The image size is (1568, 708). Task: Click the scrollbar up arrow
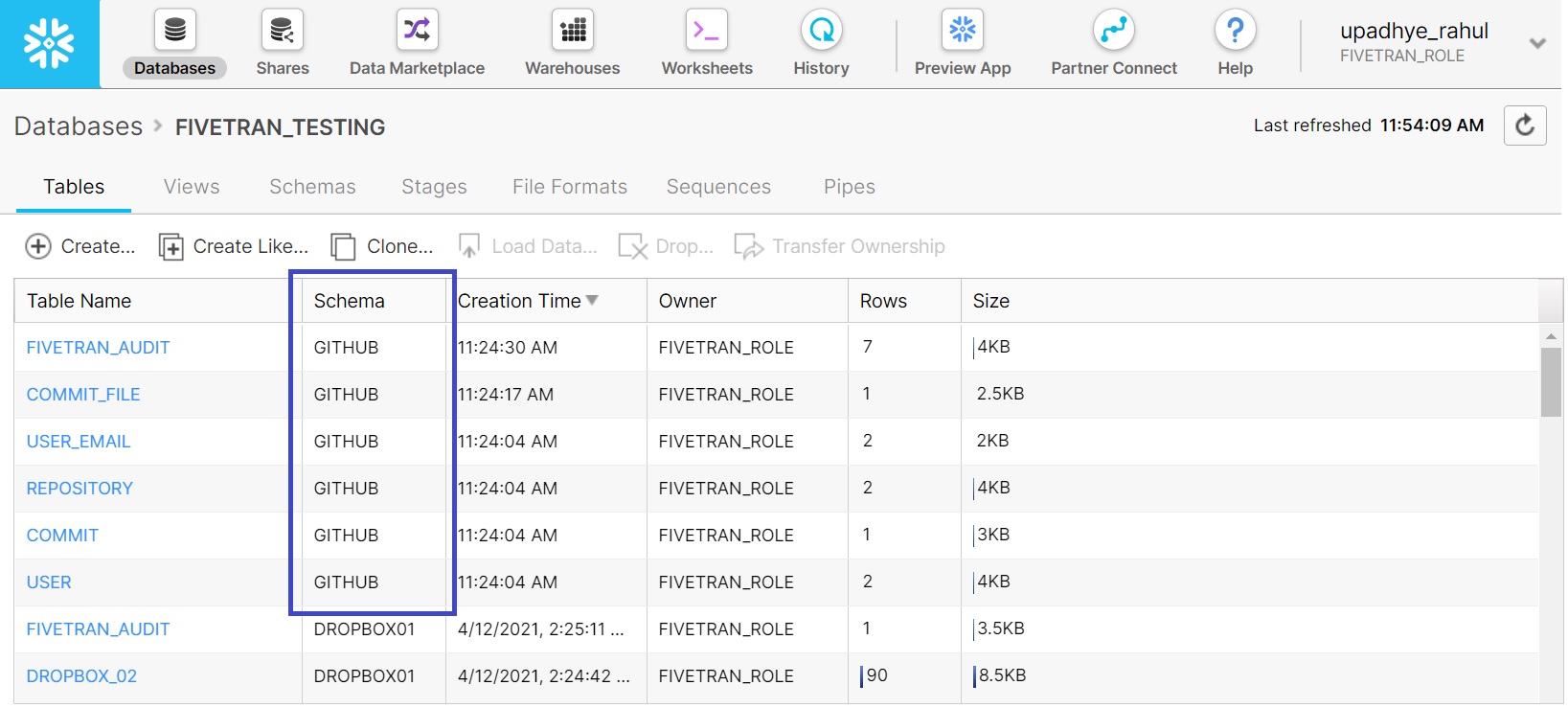pyautogui.click(x=1551, y=336)
